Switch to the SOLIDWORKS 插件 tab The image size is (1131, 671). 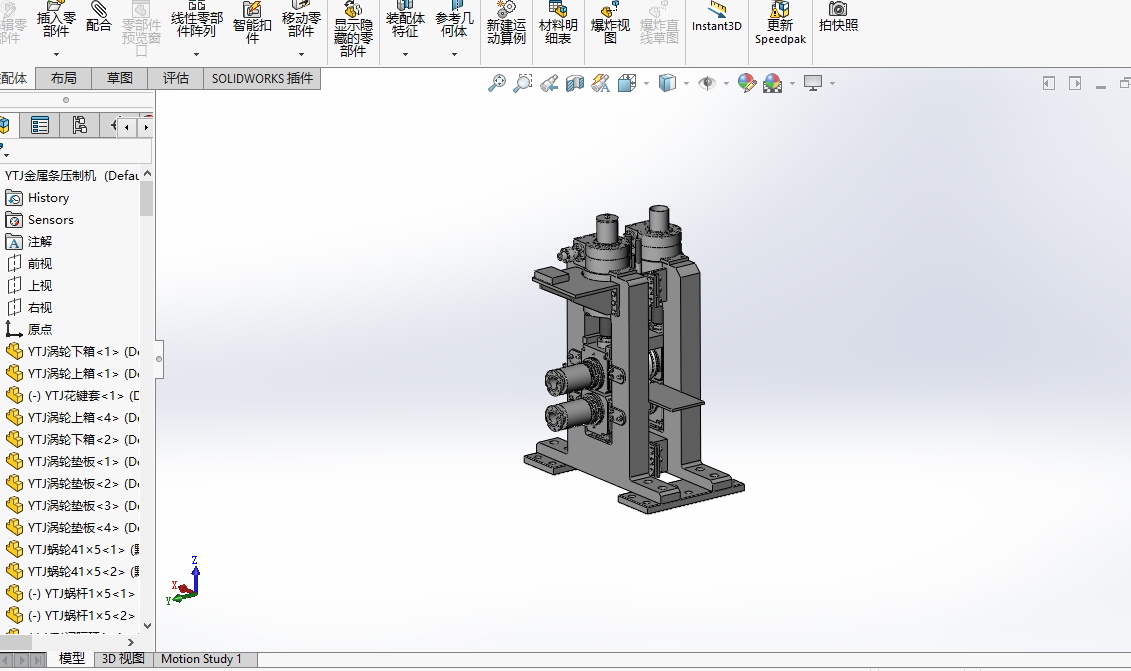pos(262,78)
